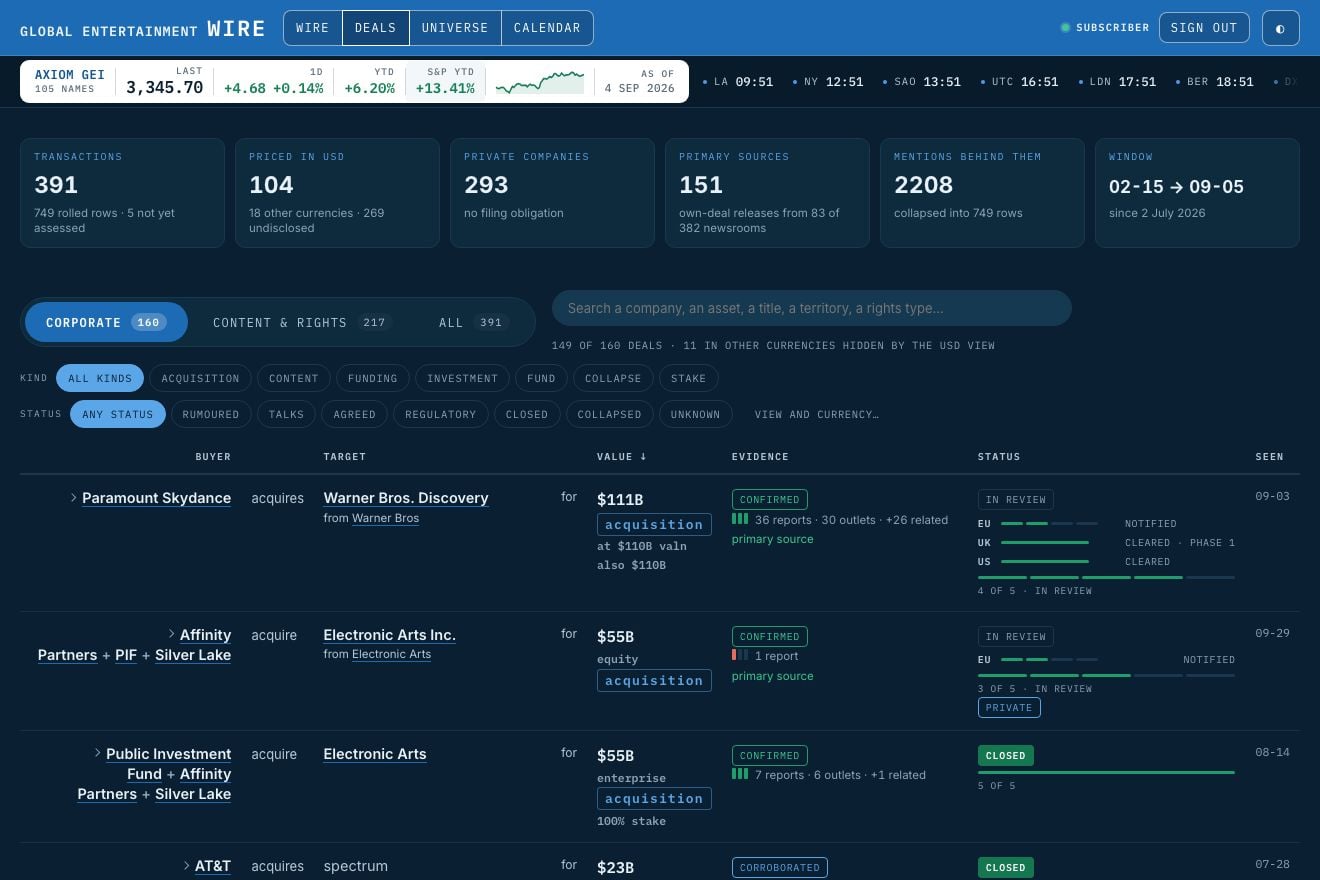This screenshot has width=1320, height=880.
Task: Select the All Kinds filter chip
Action: (100, 378)
